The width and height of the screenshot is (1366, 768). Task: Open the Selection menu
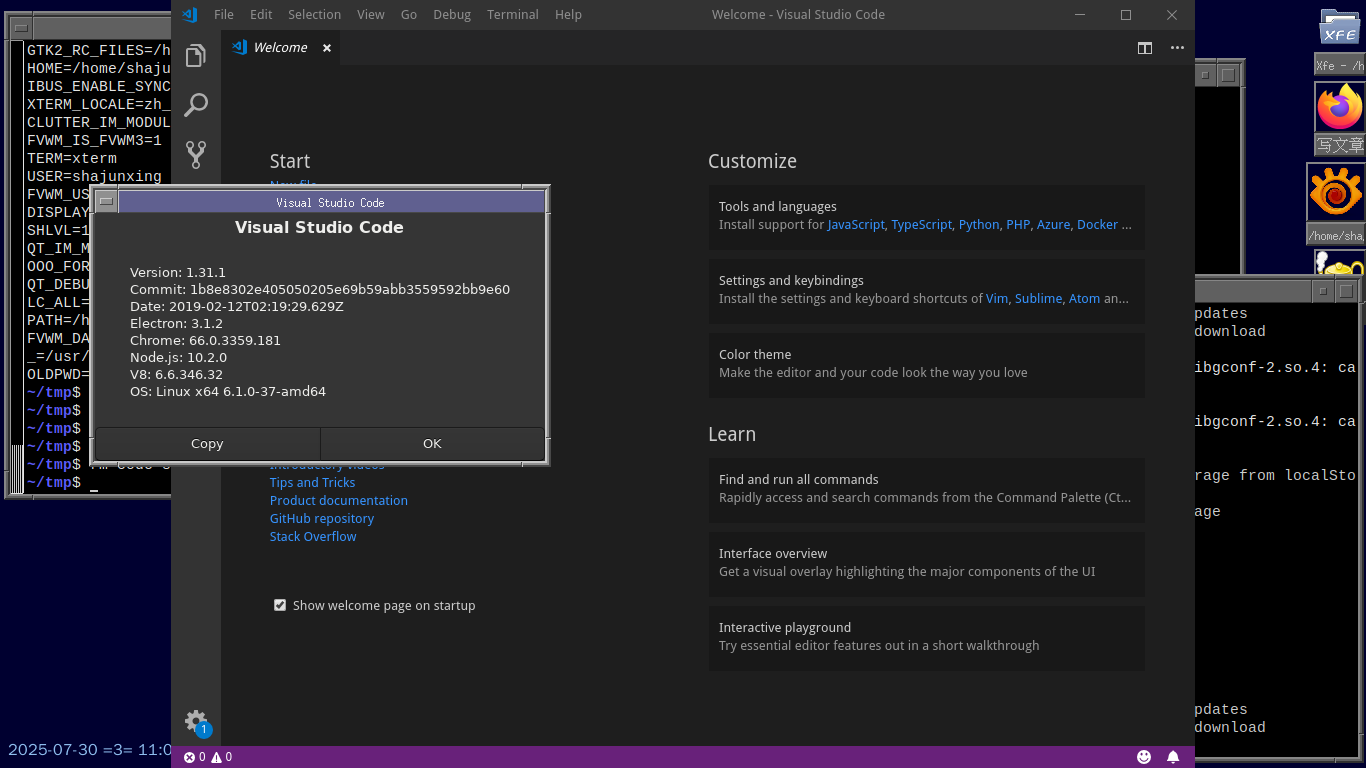tap(314, 14)
